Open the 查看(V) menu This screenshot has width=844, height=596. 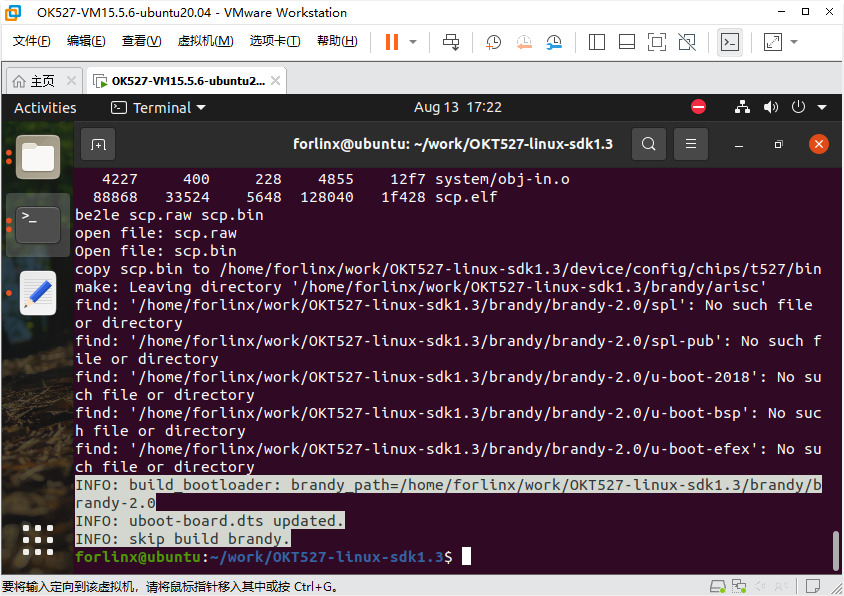point(141,41)
